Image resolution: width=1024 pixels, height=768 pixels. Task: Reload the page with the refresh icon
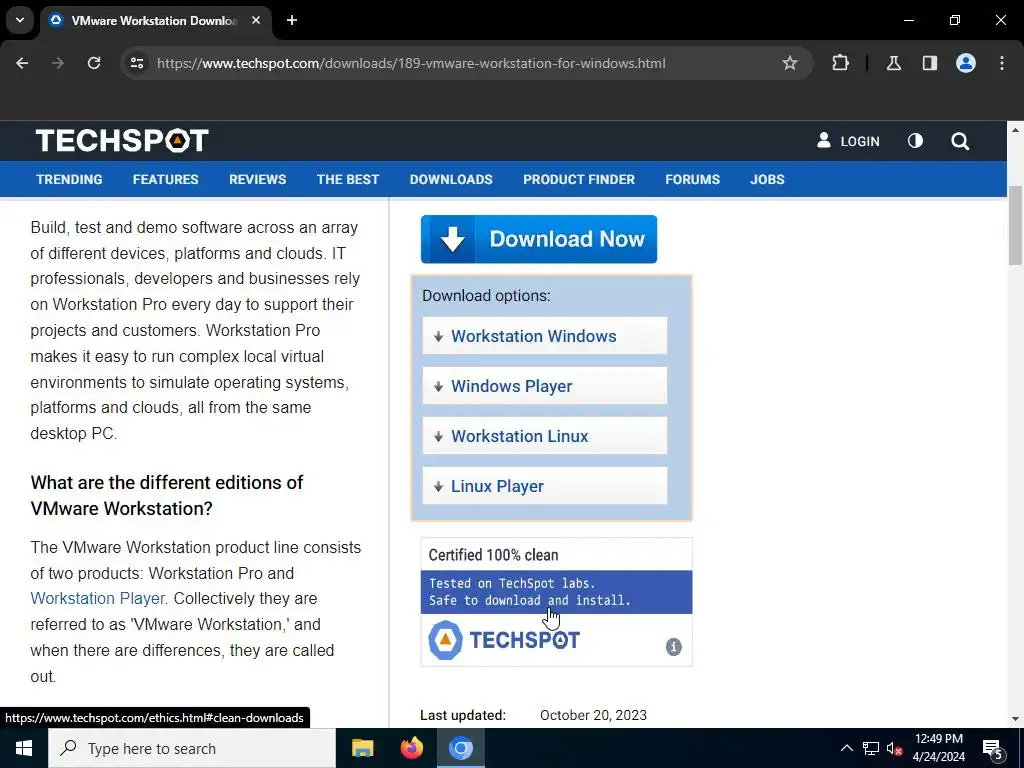pos(94,63)
